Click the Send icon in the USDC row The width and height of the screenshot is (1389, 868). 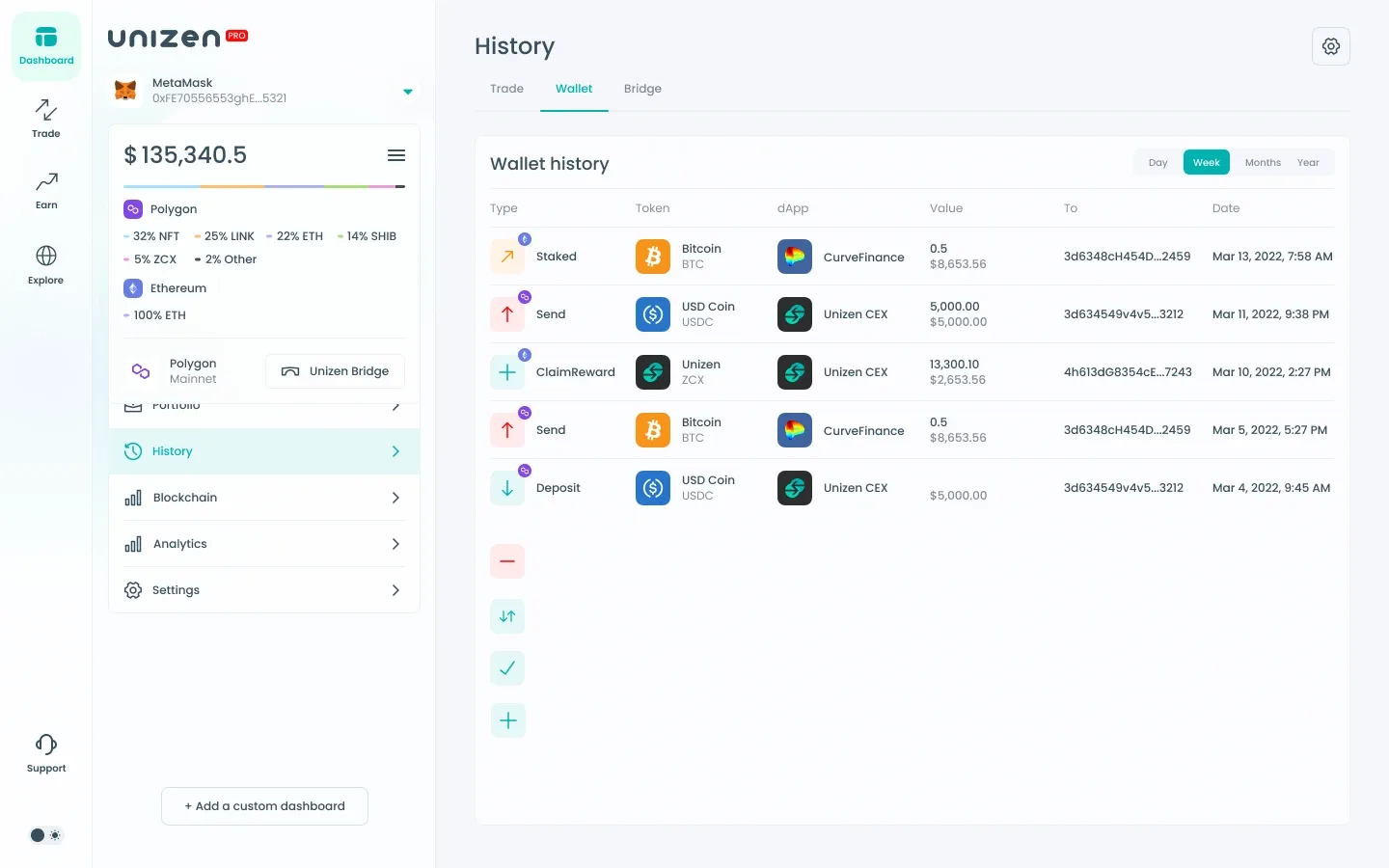(507, 314)
